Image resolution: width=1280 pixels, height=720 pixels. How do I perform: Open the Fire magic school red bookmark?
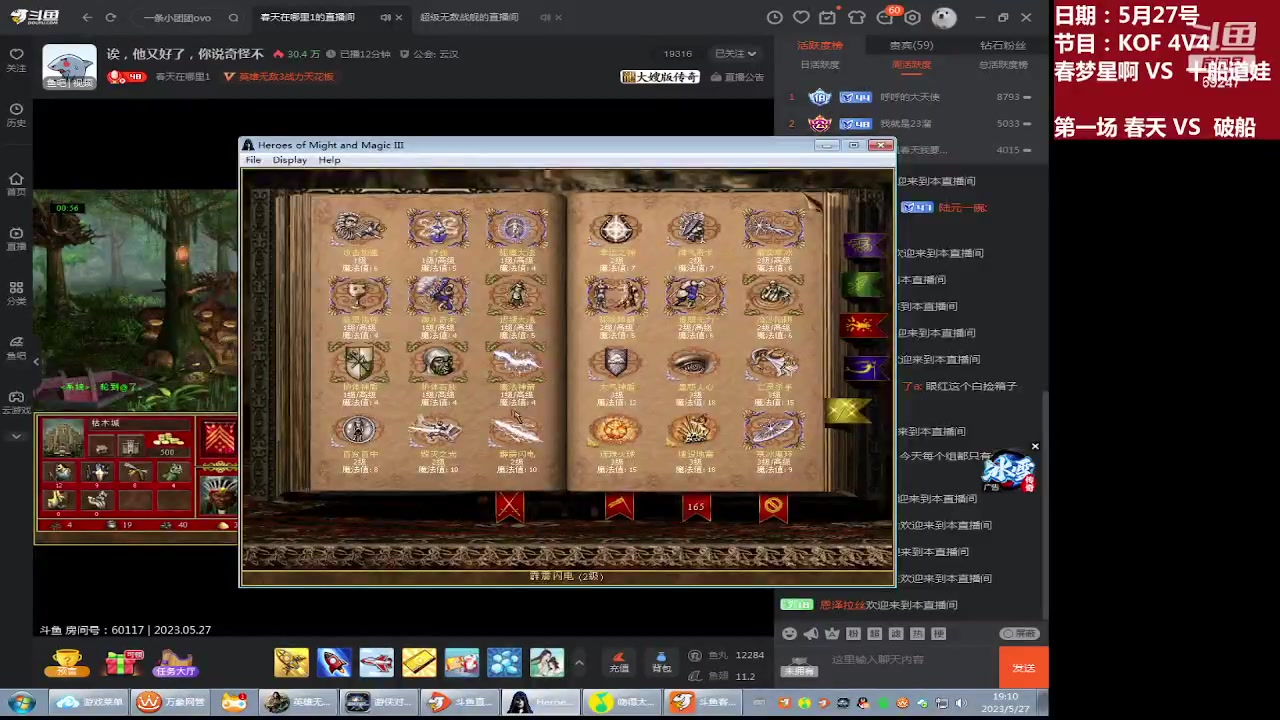point(864,326)
